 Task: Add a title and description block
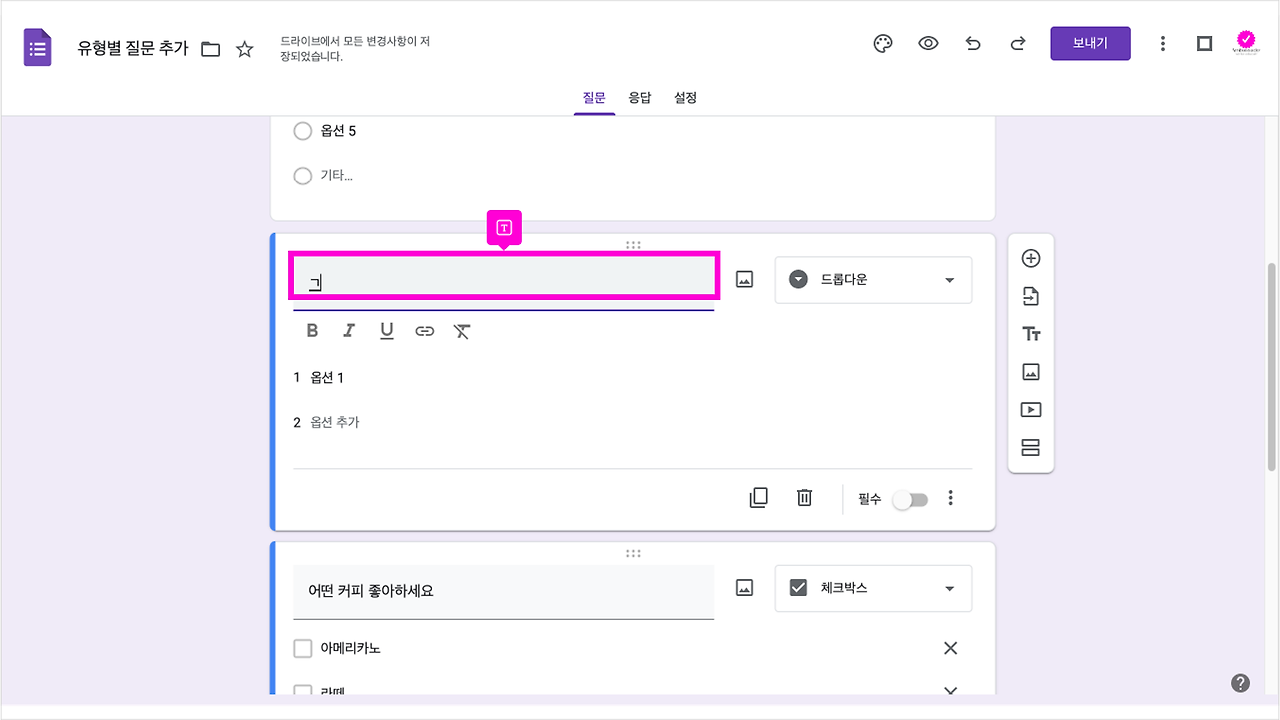pyautogui.click(x=1030, y=333)
